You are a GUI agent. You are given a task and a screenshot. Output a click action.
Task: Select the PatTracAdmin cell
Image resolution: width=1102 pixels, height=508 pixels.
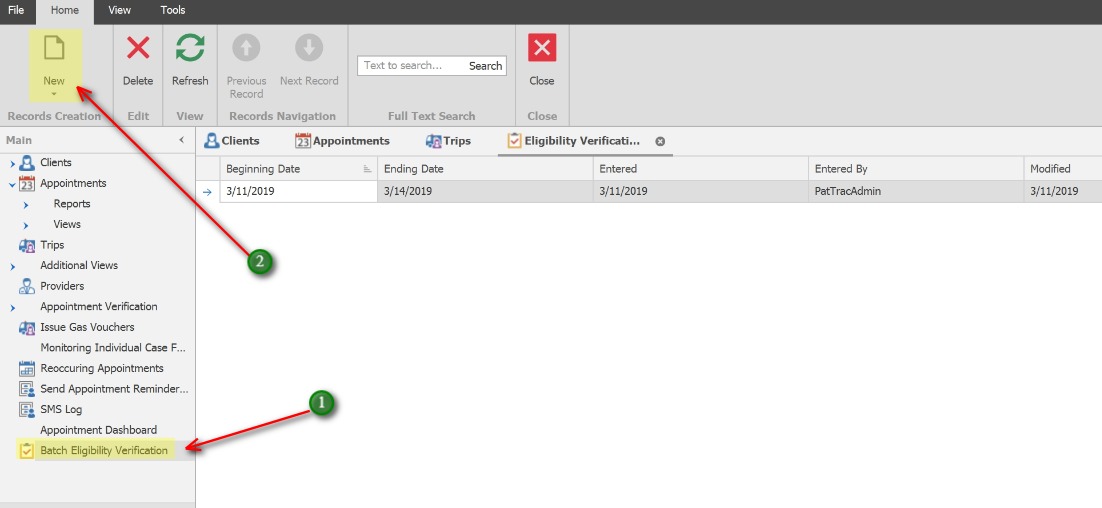coord(916,191)
